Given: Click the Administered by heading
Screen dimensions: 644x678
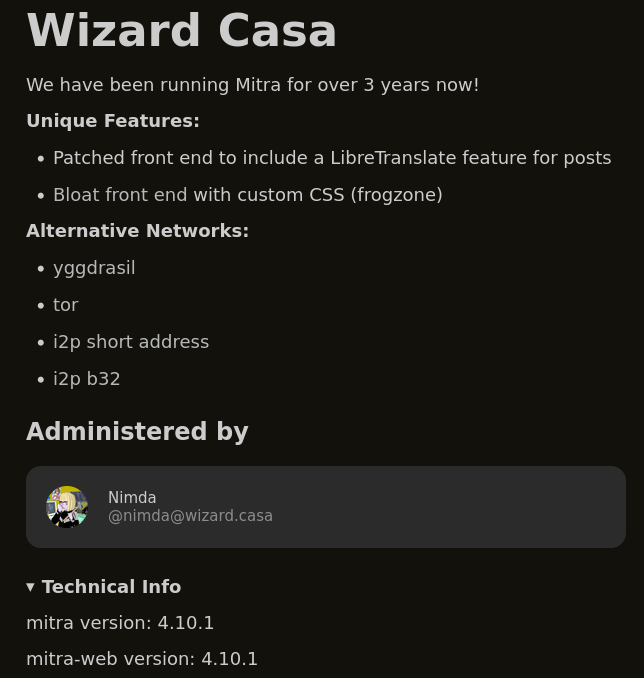Looking at the screenshot, I should [137, 432].
